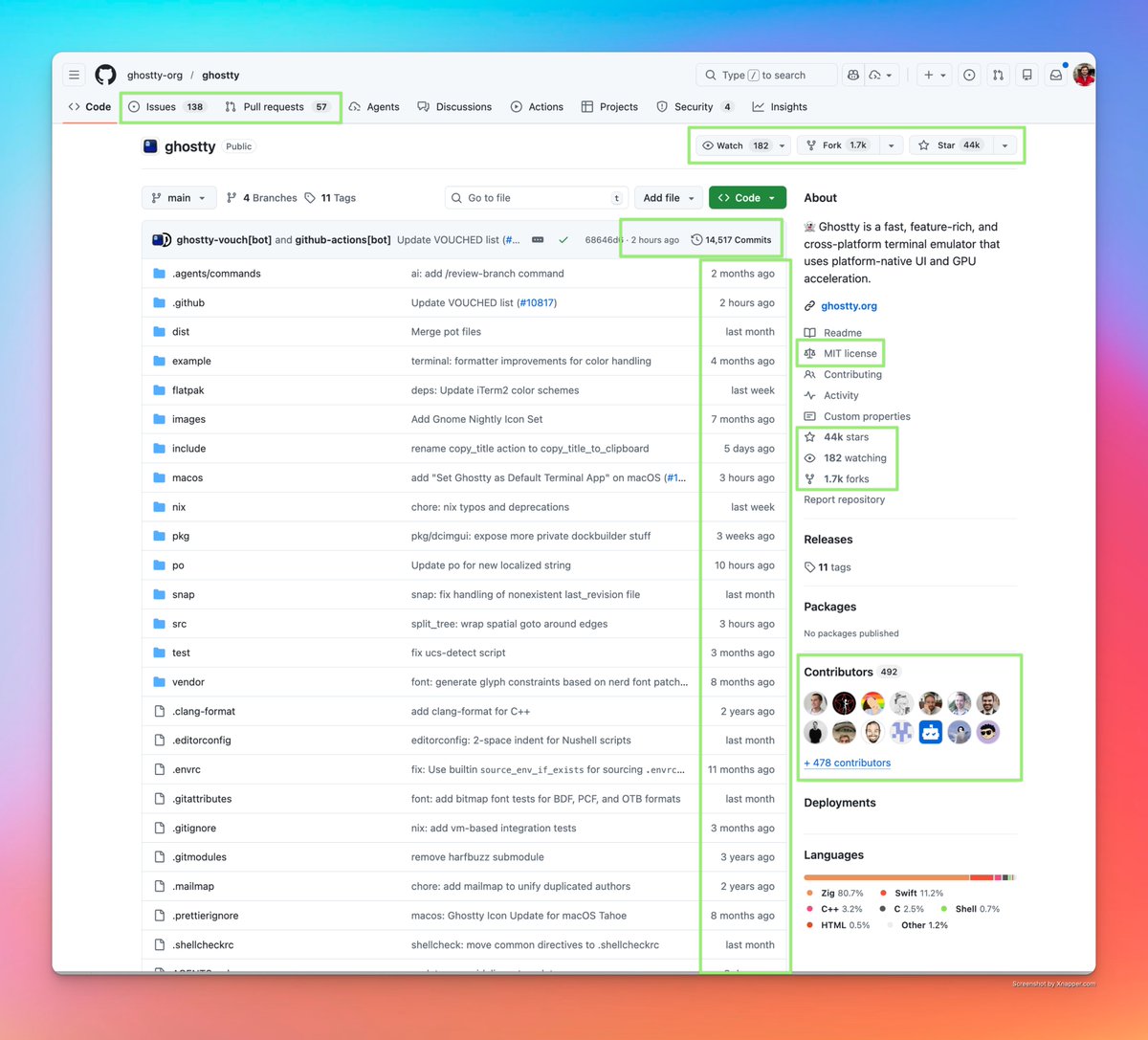Open the green Code dropdown button
The image size is (1148, 1040).
coord(747,198)
